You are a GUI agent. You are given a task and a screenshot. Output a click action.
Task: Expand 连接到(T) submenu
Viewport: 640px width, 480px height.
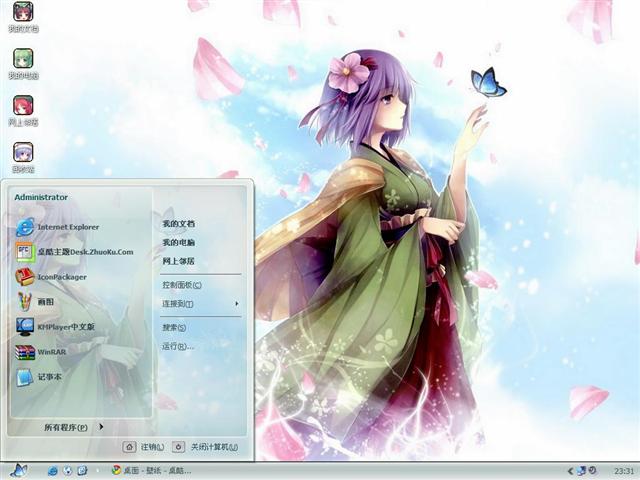[200, 304]
